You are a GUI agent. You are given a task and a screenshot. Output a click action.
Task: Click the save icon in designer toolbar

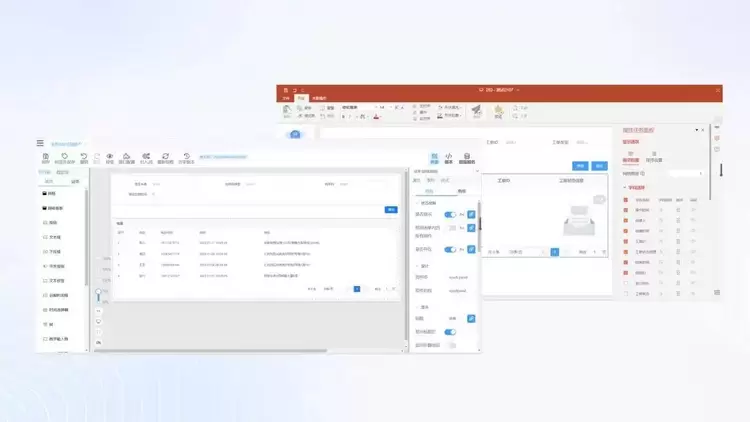point(46,157)
